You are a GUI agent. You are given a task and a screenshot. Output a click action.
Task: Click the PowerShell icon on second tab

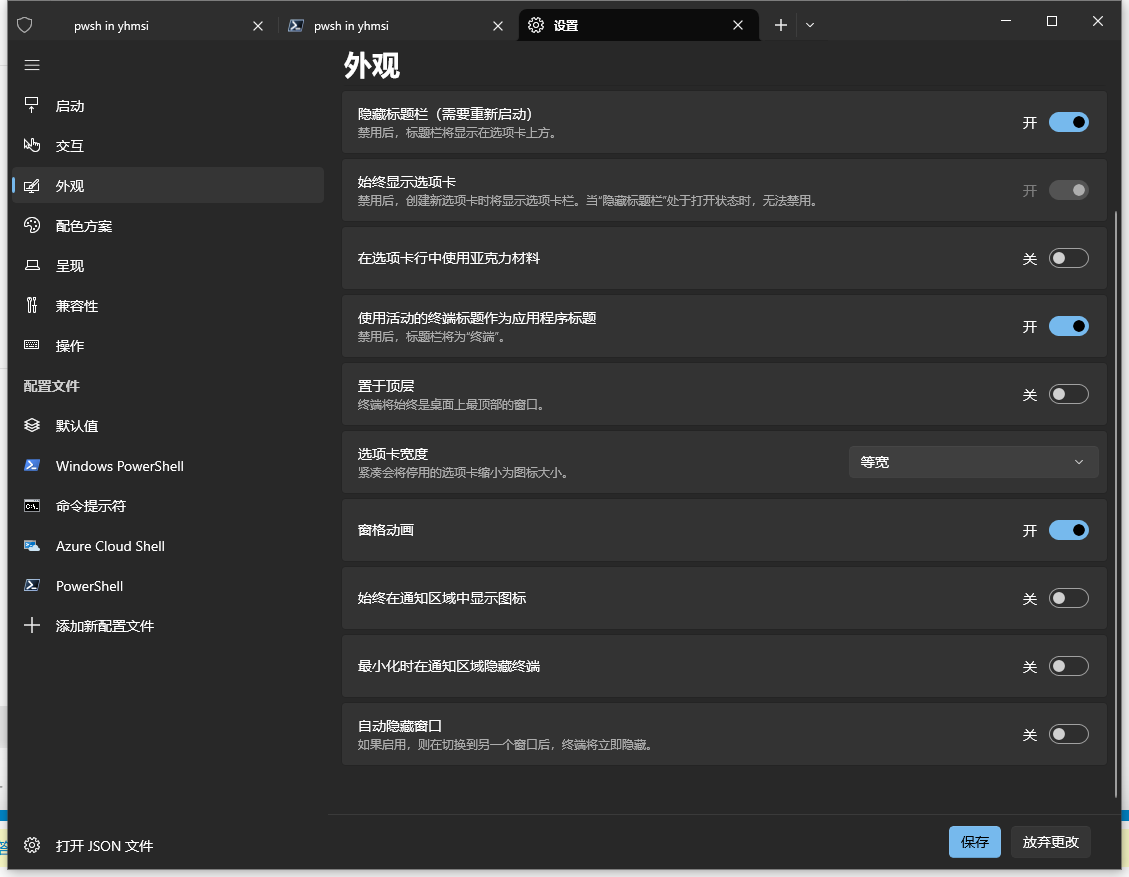pyautogui.click(x=295, y=25)
